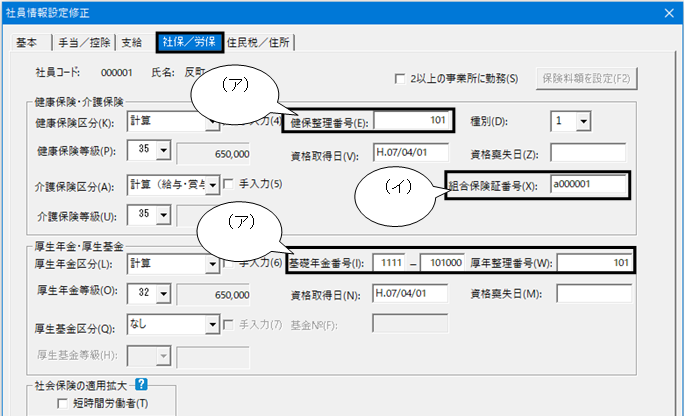The height and width of the screenshot is (417, 685).
Task: Go to the 住民税／住所 tab
Action: point(258,42)
